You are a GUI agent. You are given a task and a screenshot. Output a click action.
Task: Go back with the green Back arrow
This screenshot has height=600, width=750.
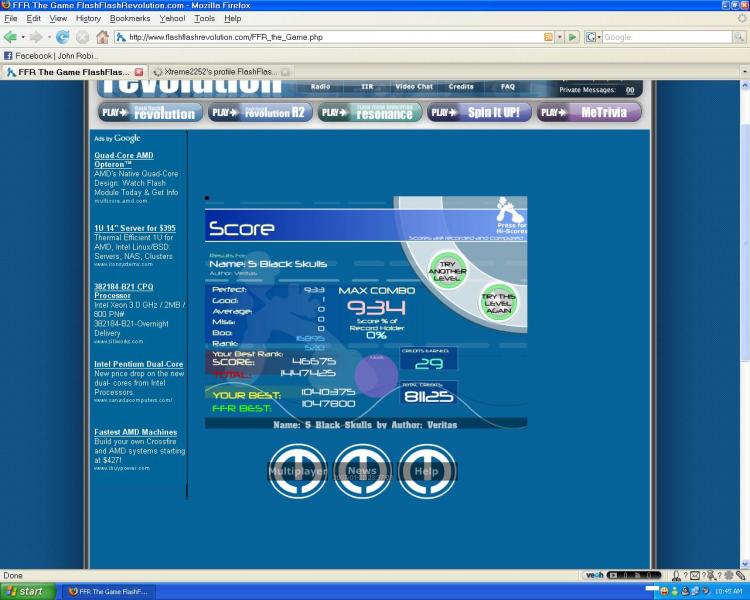10,37
